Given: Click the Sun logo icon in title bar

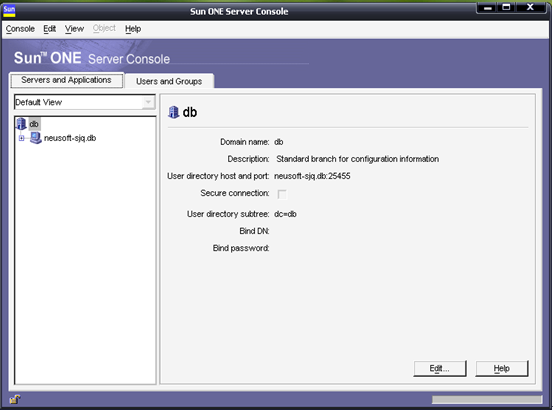Looking at the screenshot, I should 9,11.
